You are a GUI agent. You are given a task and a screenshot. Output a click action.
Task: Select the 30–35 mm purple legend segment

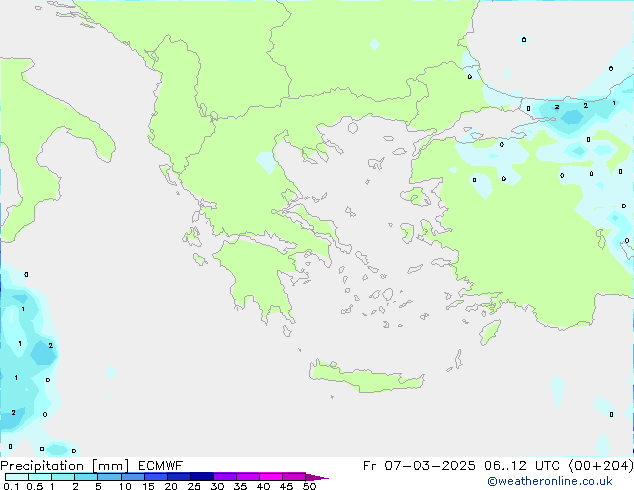pos(225,477)
